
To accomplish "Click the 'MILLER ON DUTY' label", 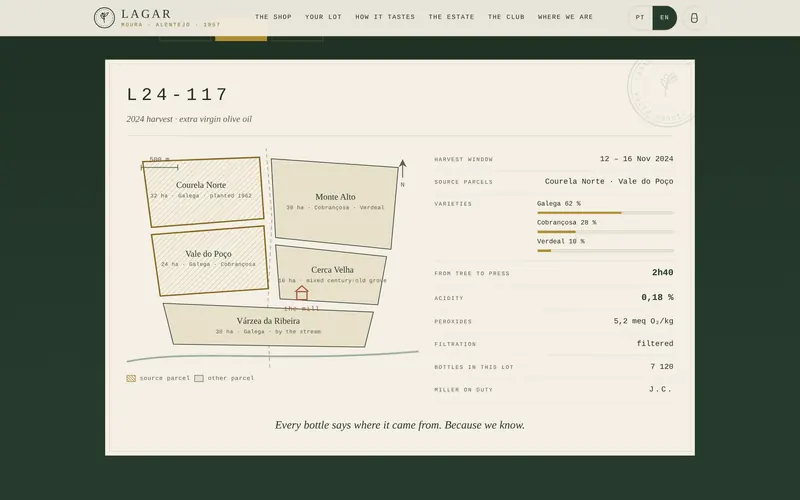I will [x=464, y=390].
